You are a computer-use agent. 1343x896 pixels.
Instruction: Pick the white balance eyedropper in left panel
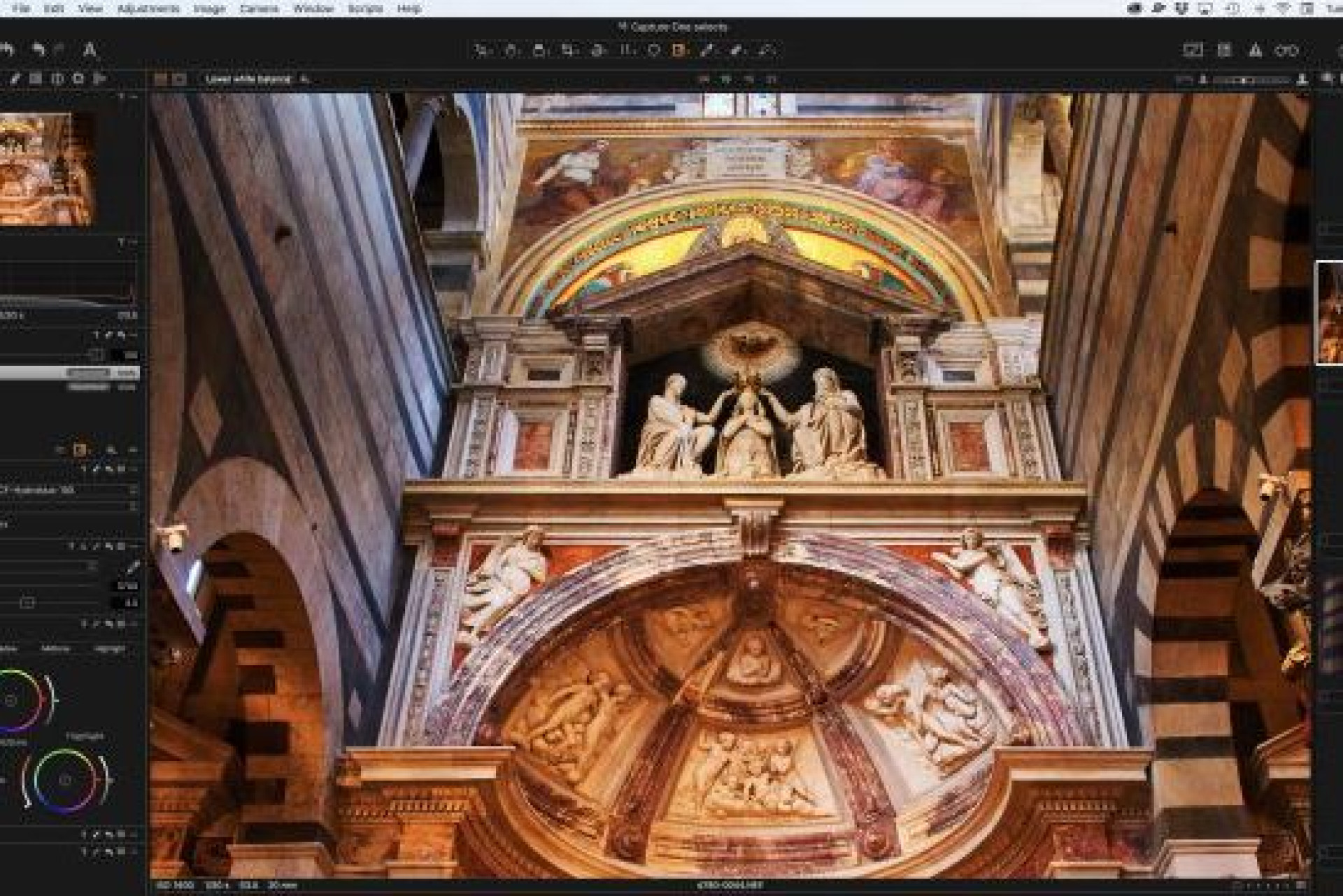(x=132, y=567)
